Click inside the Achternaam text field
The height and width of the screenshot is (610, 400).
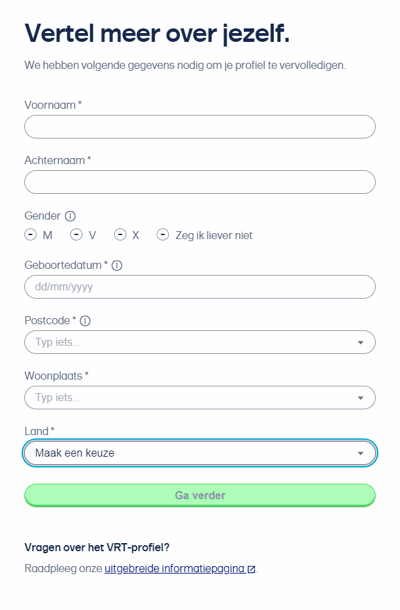(x=200, y=182)
